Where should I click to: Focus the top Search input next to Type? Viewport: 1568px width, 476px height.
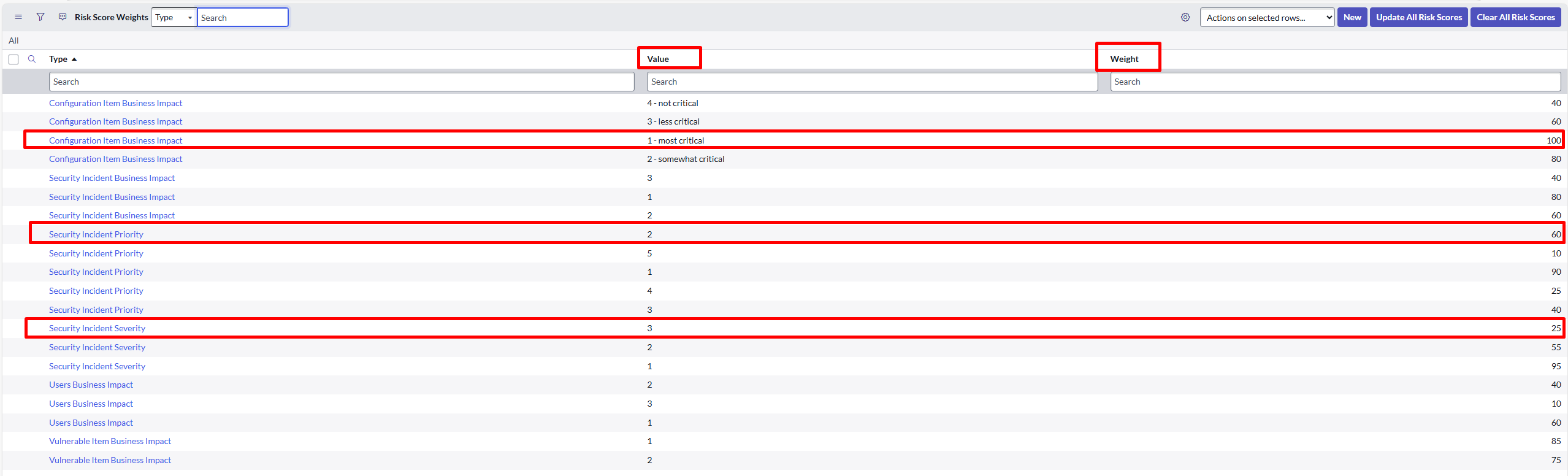pyautogui.click(x=243, y=17)
